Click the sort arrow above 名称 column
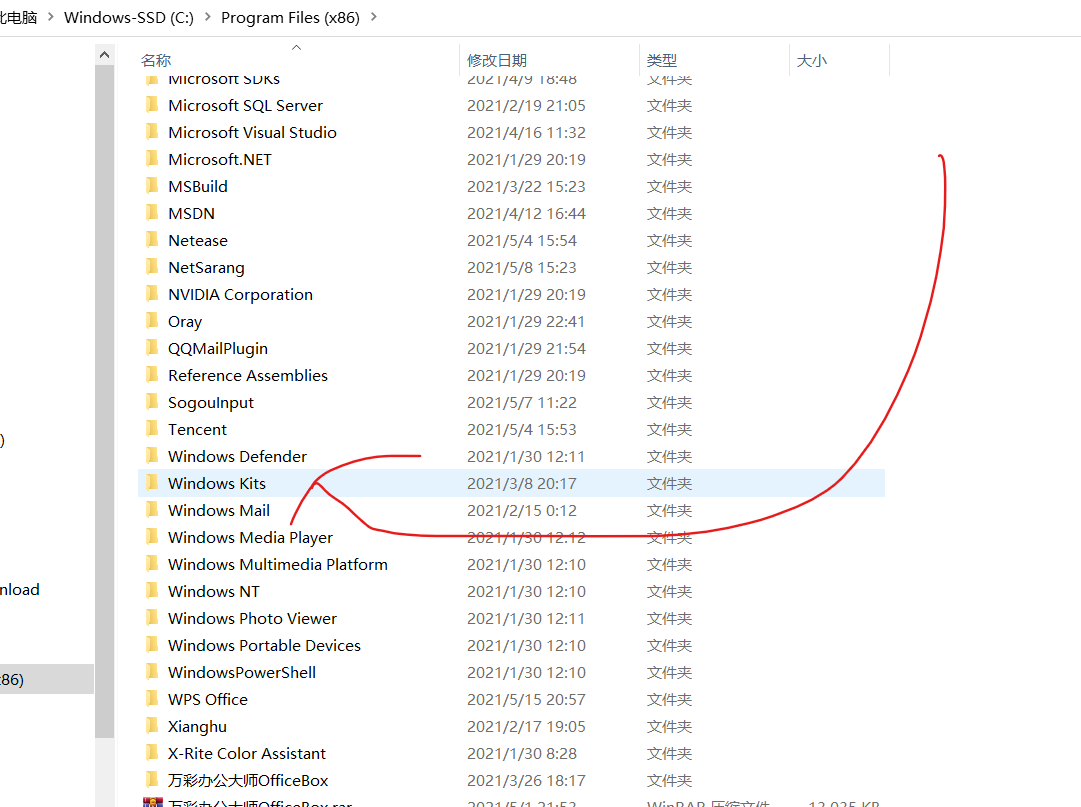This screenshot has width=1081, height=807. [x=296, y=47]
